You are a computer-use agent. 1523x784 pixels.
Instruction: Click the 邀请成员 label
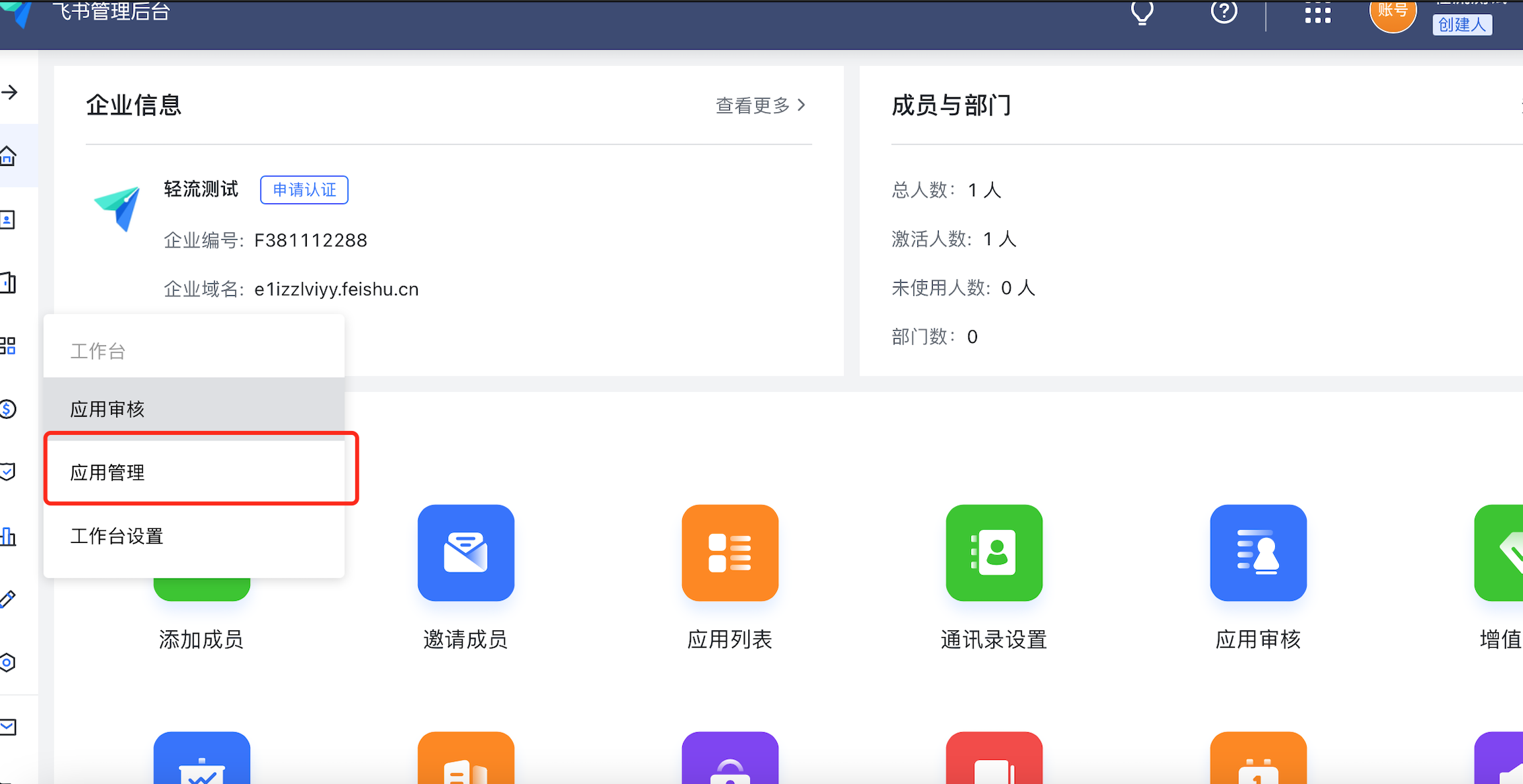(465, 640)
